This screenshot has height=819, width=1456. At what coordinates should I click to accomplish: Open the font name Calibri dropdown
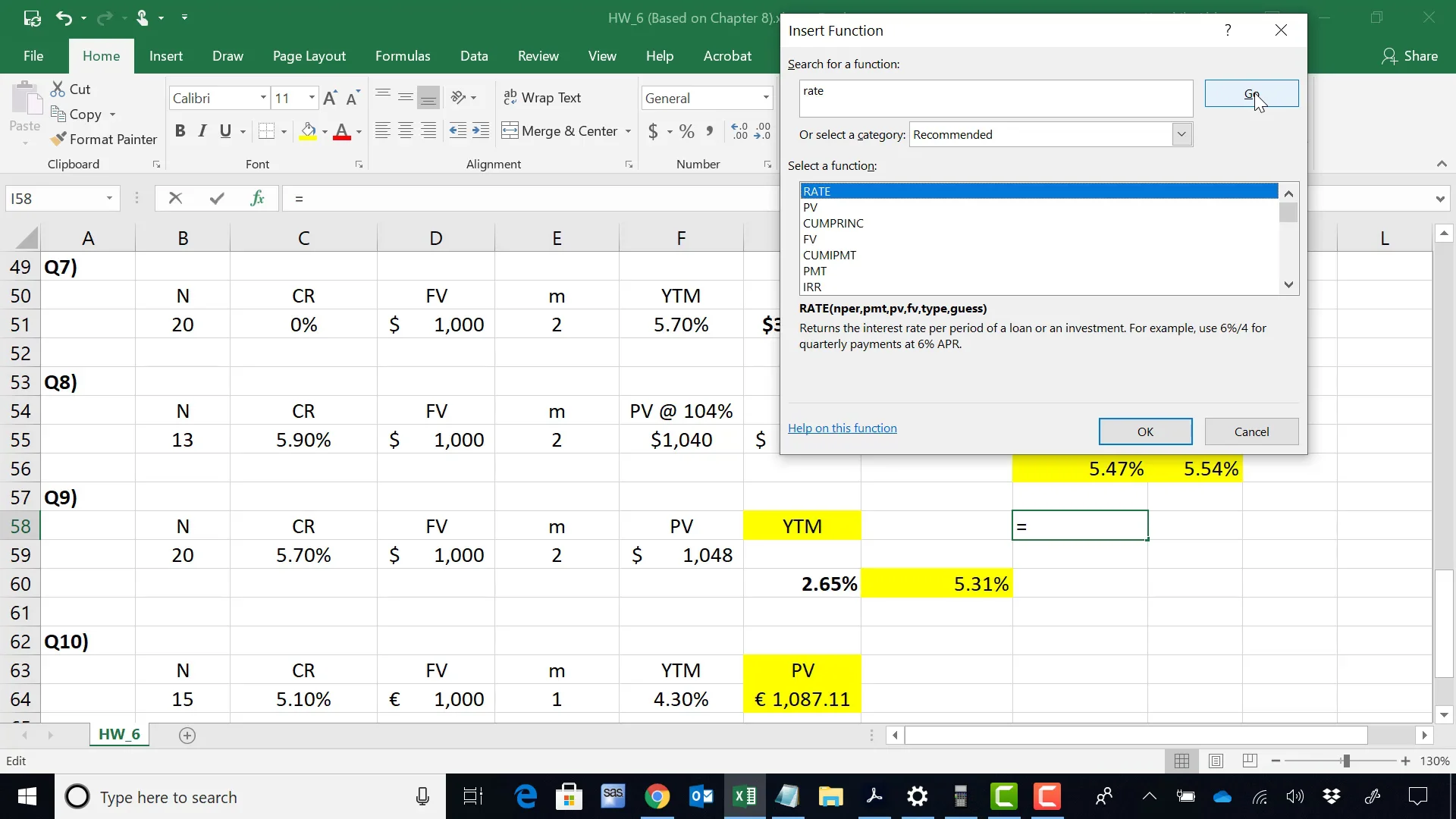point(263,98)
